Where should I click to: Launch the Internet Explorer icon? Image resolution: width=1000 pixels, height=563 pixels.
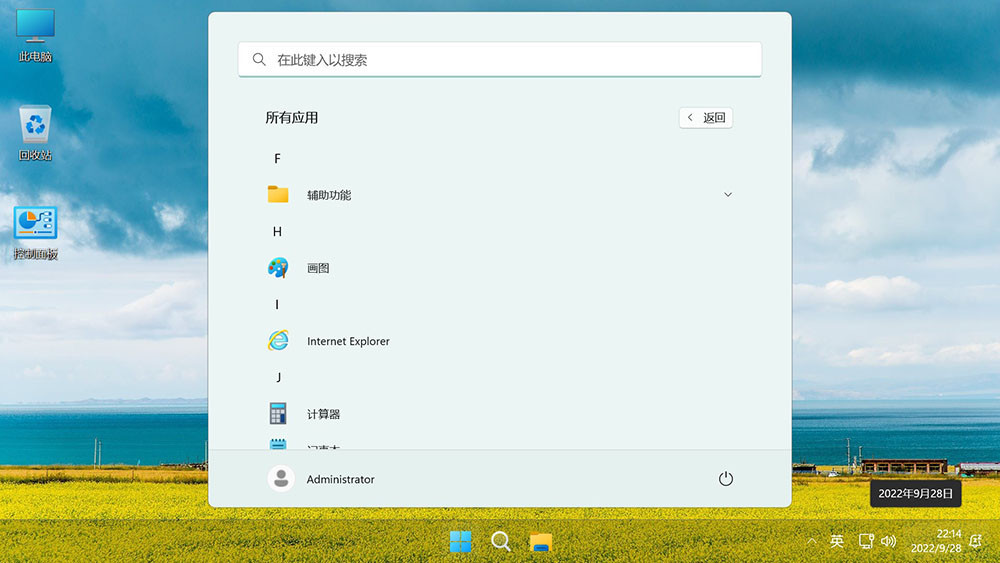278,340
